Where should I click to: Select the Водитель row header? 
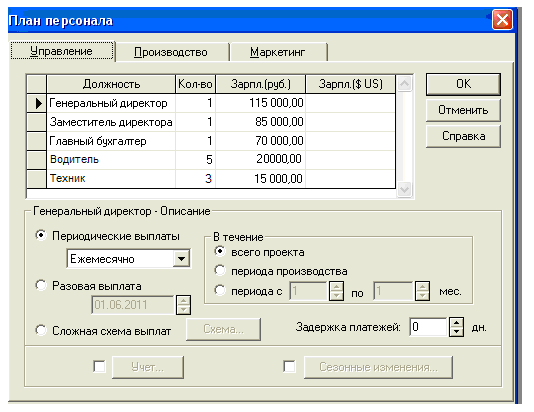pyautogui.click(x=37, y=159)
